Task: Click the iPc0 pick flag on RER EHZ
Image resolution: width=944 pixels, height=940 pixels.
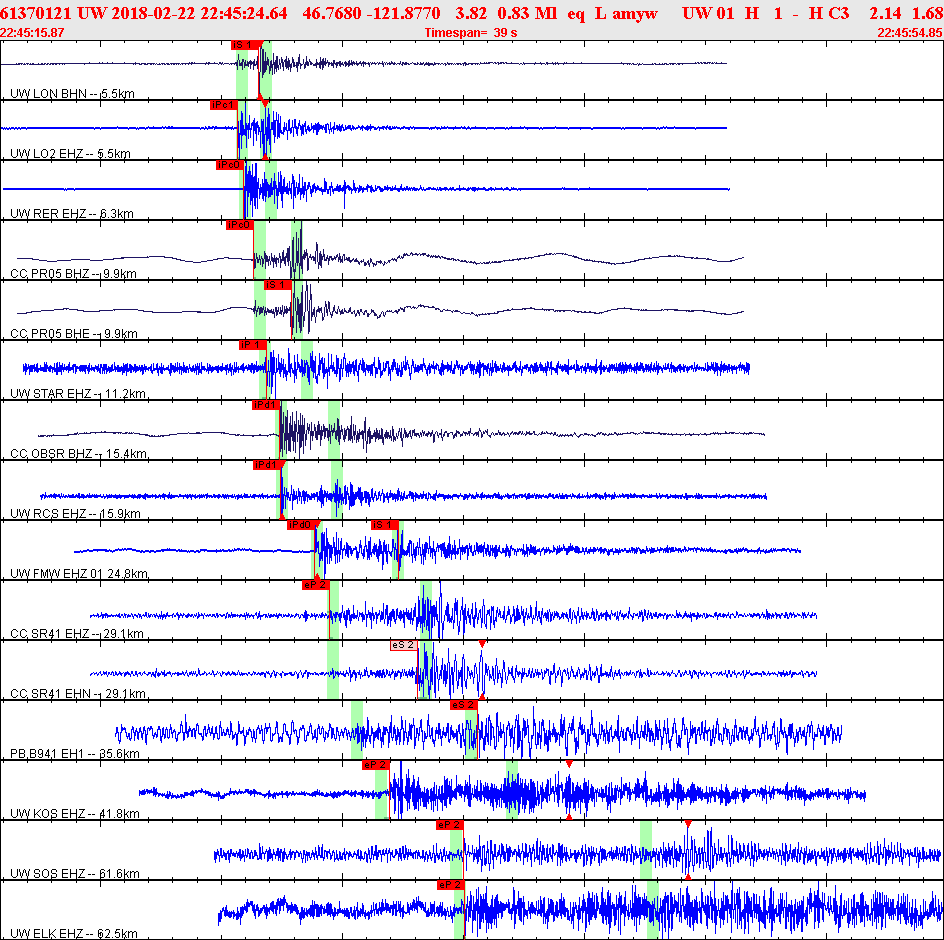Action: tap(229, 165)
